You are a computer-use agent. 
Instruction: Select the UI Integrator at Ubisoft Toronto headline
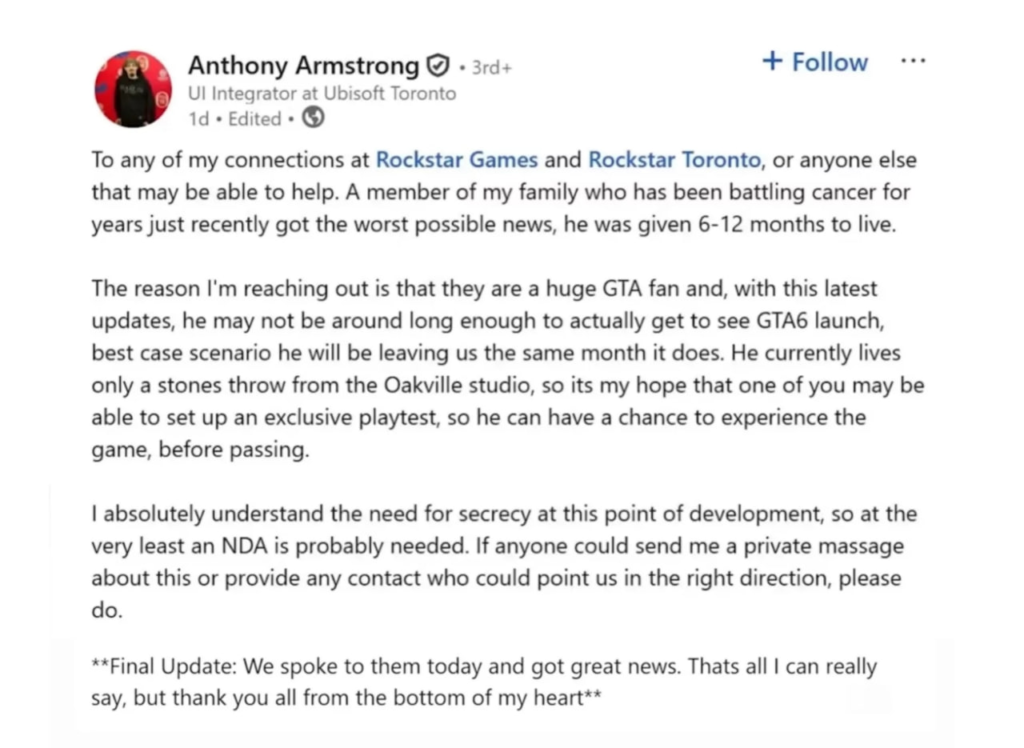tap(322, 93)
